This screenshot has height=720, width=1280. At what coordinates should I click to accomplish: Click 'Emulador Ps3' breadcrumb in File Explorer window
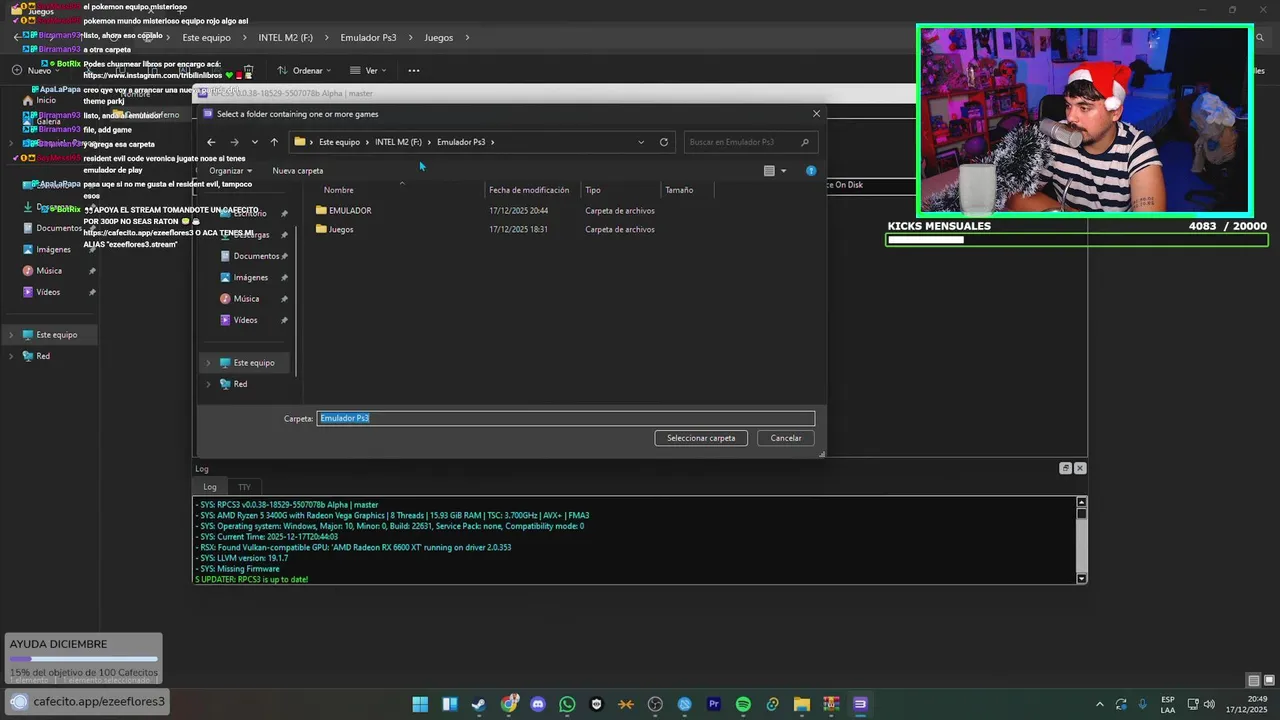[x=368, y=38]
